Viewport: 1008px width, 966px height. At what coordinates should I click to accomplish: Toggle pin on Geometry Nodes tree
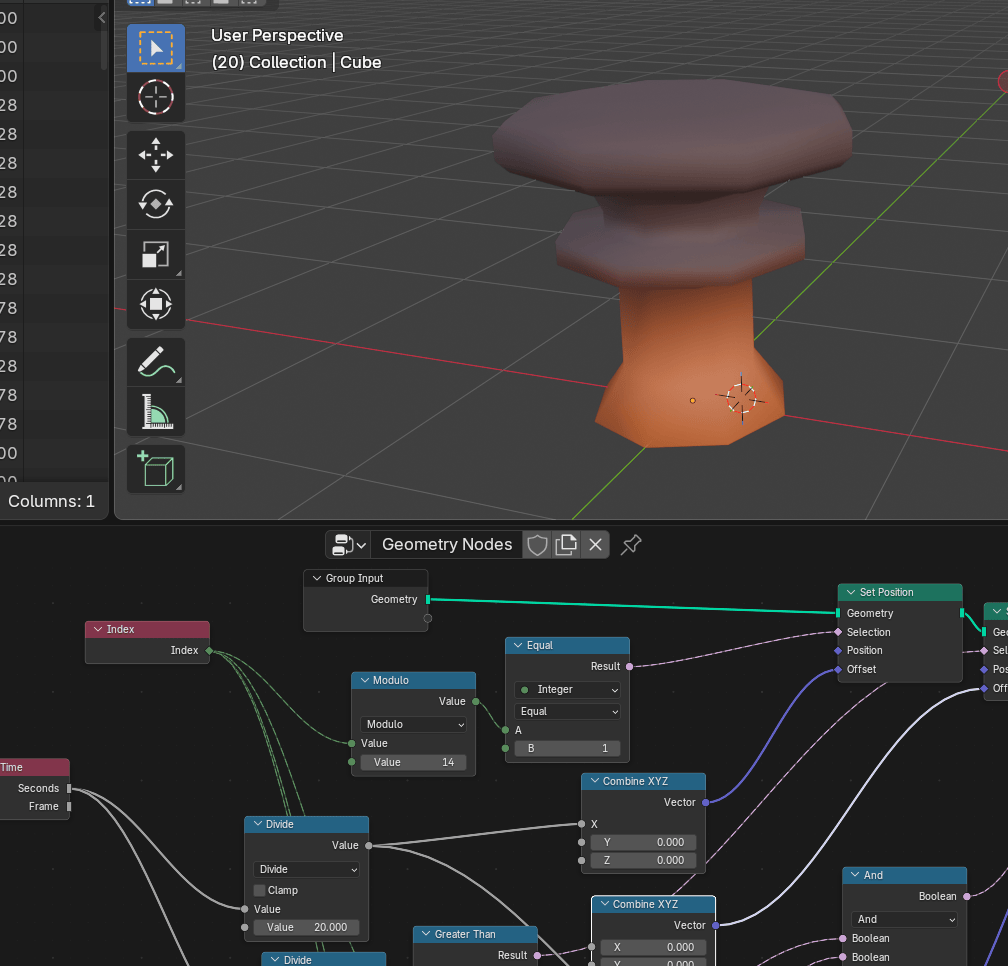tap(631, 544)
